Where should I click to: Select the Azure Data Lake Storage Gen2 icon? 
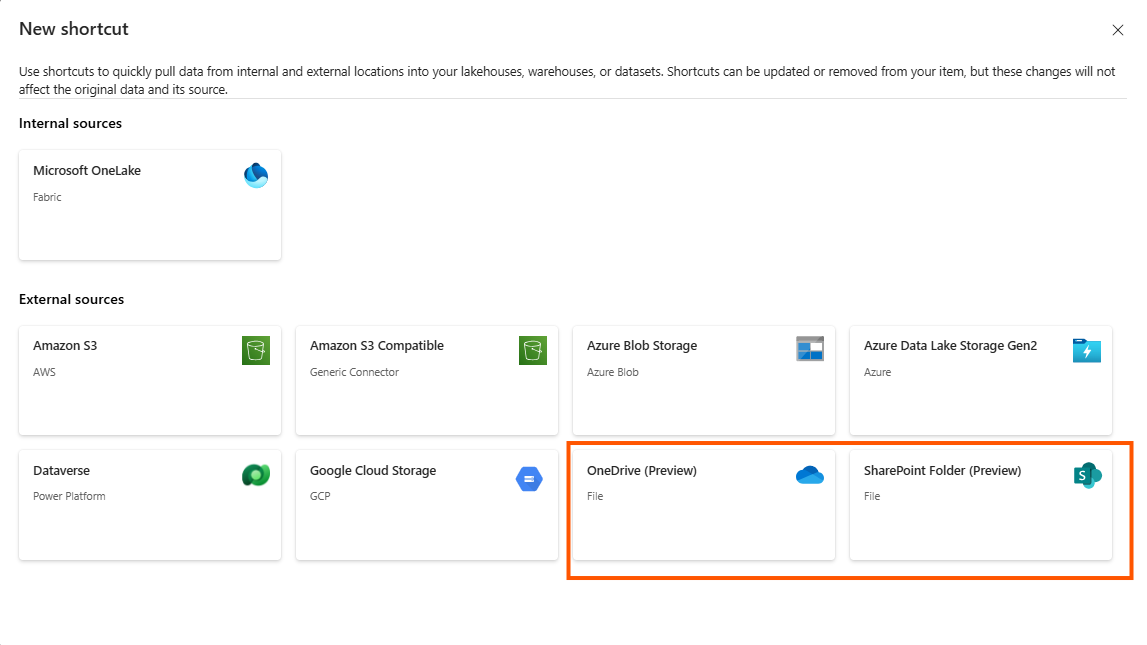[x=1087, y=350]
